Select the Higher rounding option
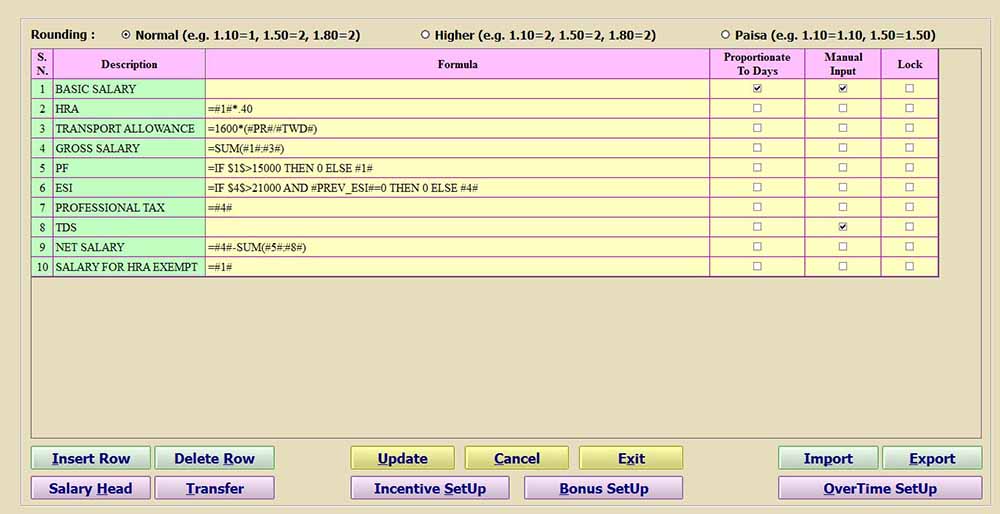Image resolution: width=1000 pixels, height=514 pixels. coord(425,35)
